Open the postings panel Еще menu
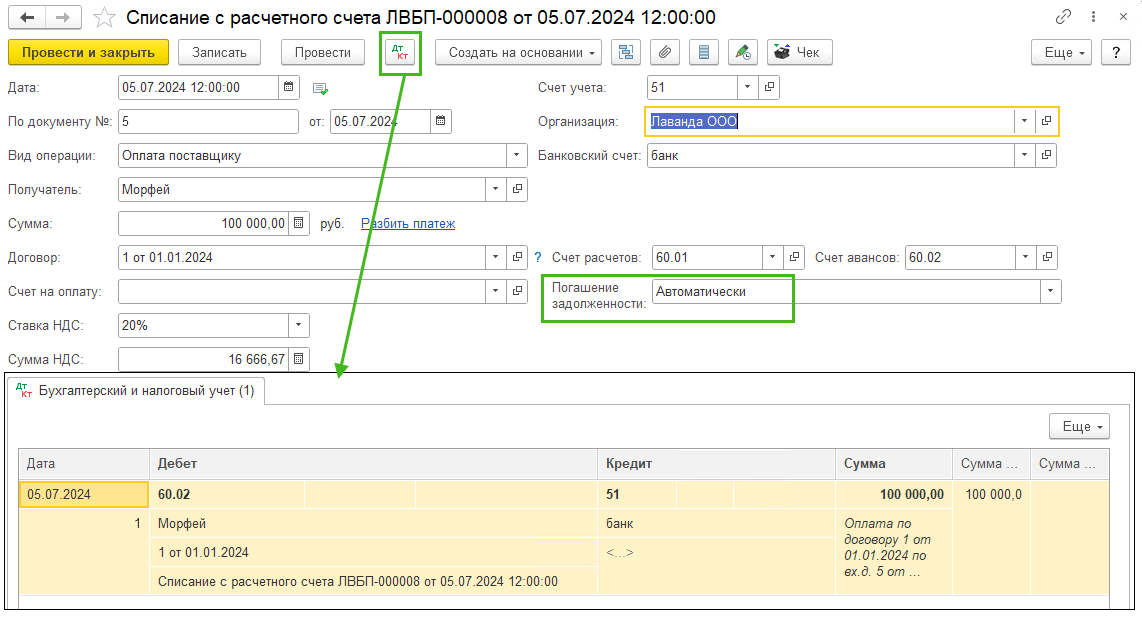1142x620 pixels. tap(1079, 426)
